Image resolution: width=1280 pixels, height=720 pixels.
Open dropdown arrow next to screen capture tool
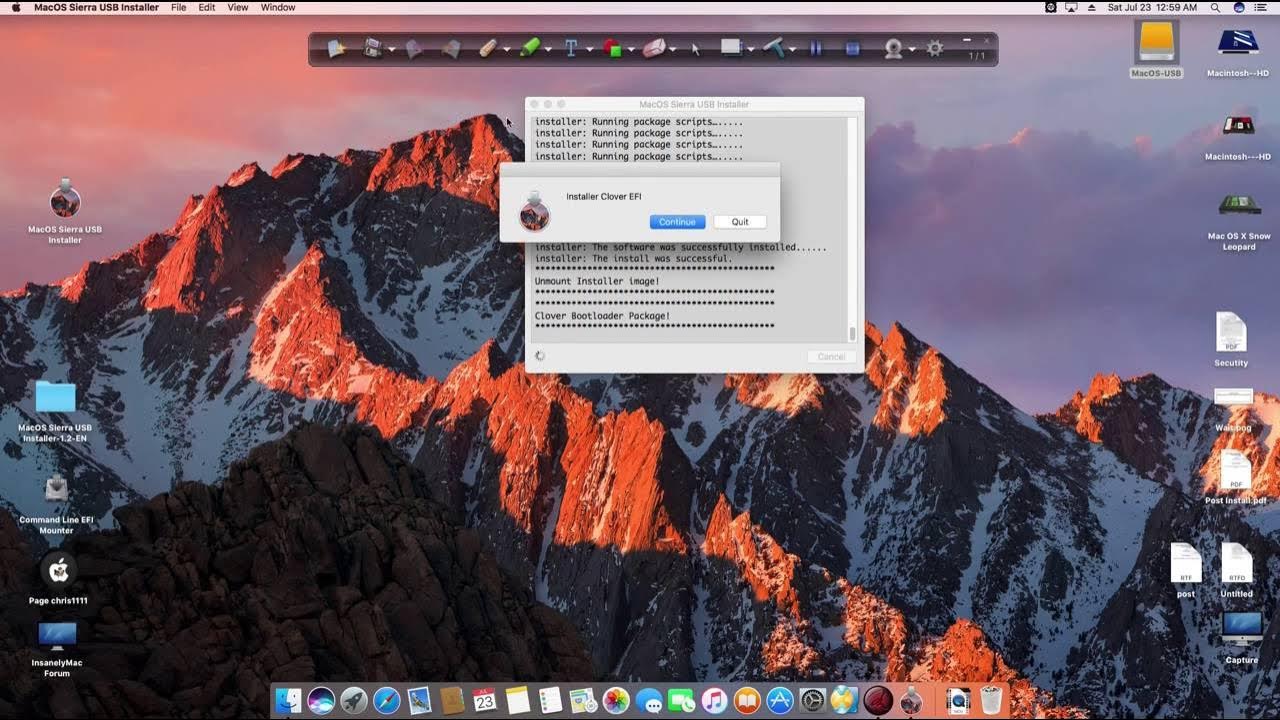(750, 49)
